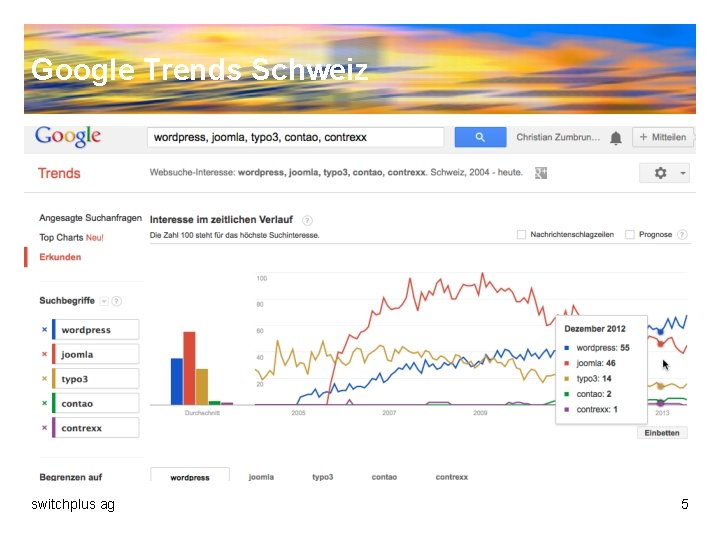The width and height of the screenshot is (720, 540).
Task: Remove the contrexx search term
Action: (x=44, y=428)
